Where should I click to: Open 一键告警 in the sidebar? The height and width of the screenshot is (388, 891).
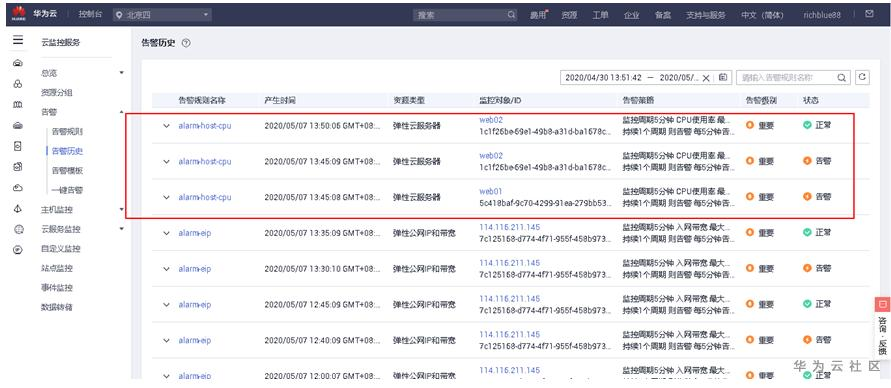[x=67, y=190]
